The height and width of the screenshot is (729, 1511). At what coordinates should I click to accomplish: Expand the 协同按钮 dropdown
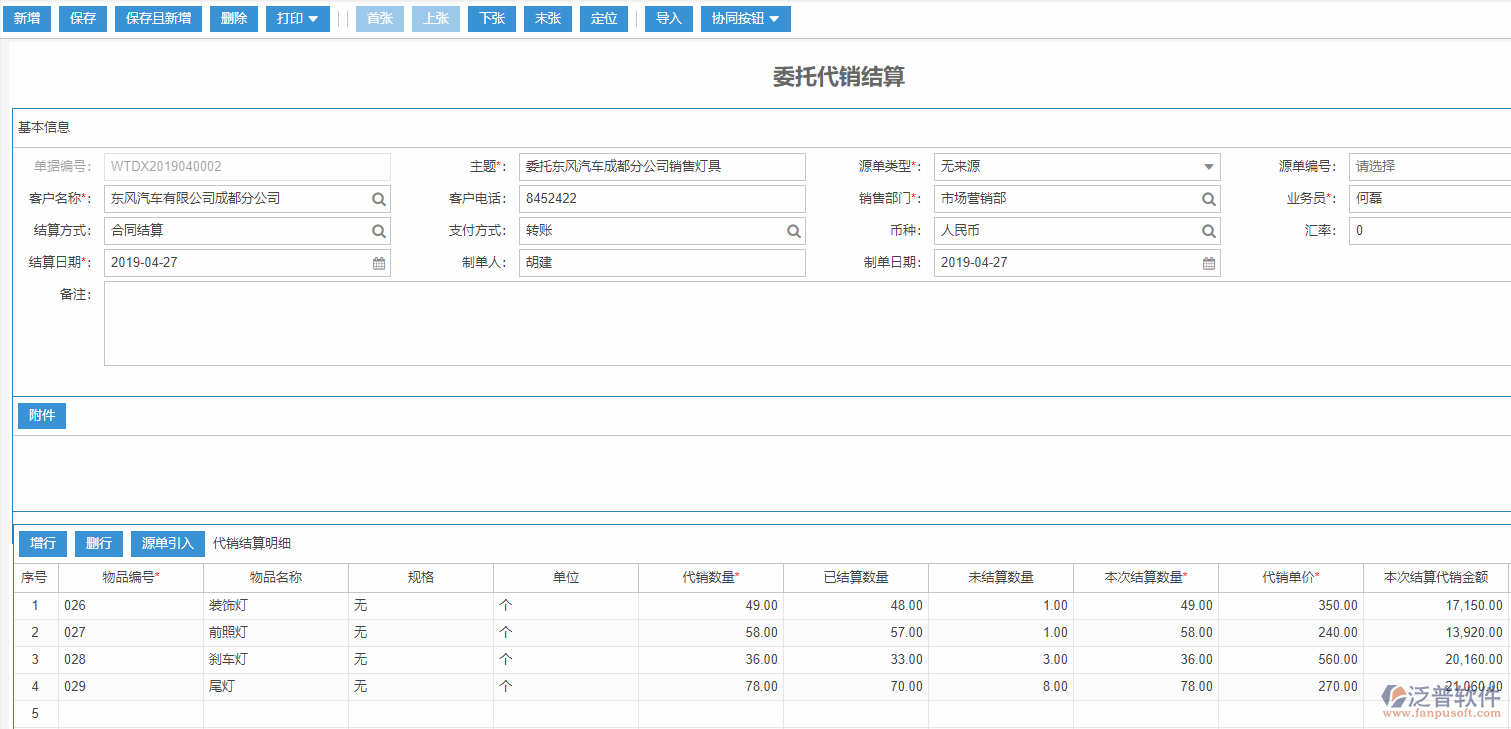745,19
